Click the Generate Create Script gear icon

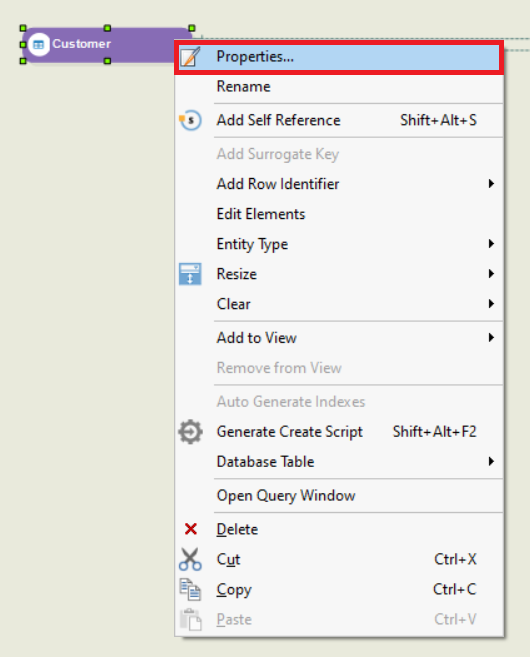[190, 432]
